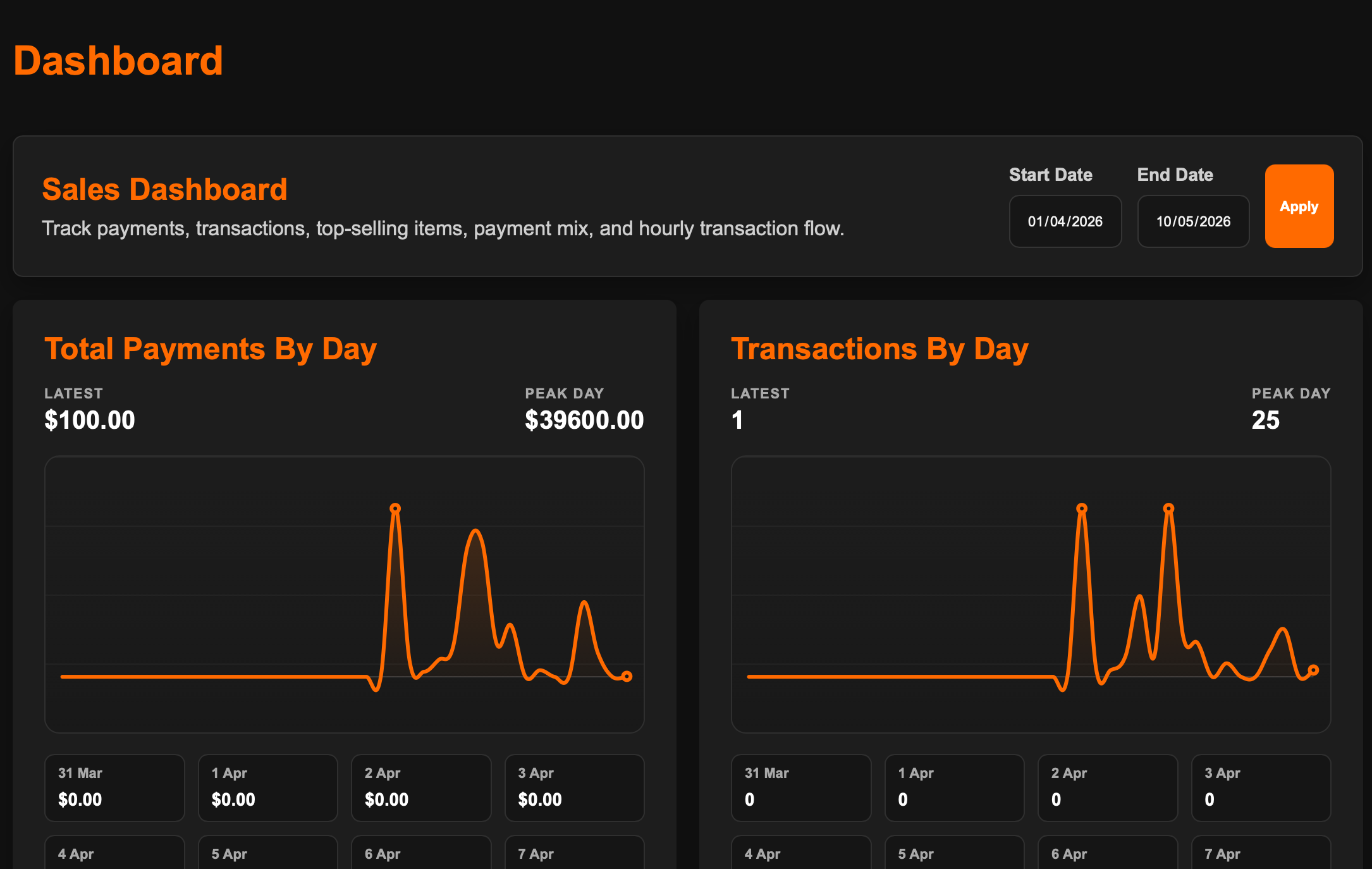Click the payments chart latest point marker

(x=627, y=676)
